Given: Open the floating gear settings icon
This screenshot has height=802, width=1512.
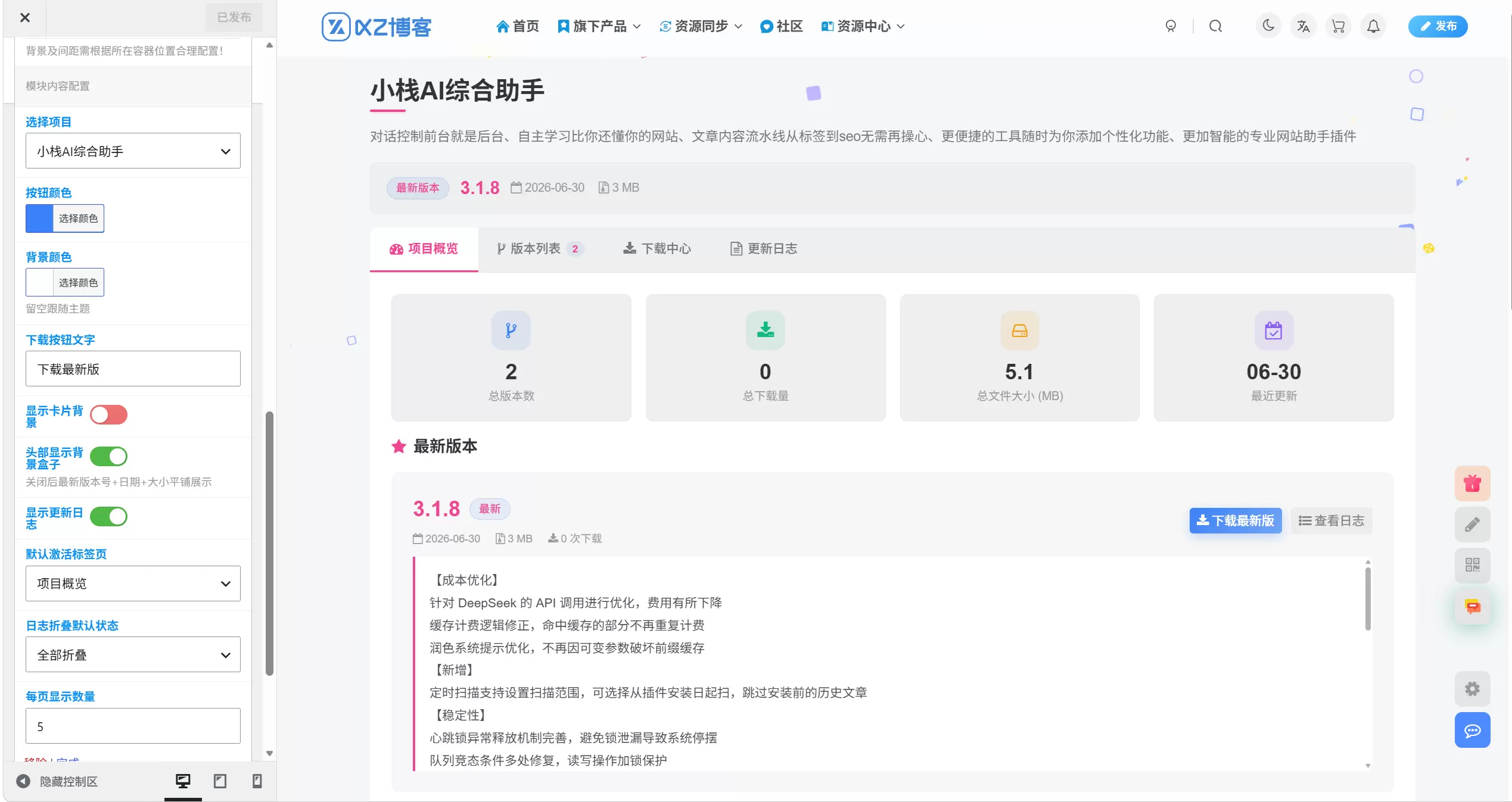Looking at the screenshot, I should pyautogui.click(x=1473, y=689).
